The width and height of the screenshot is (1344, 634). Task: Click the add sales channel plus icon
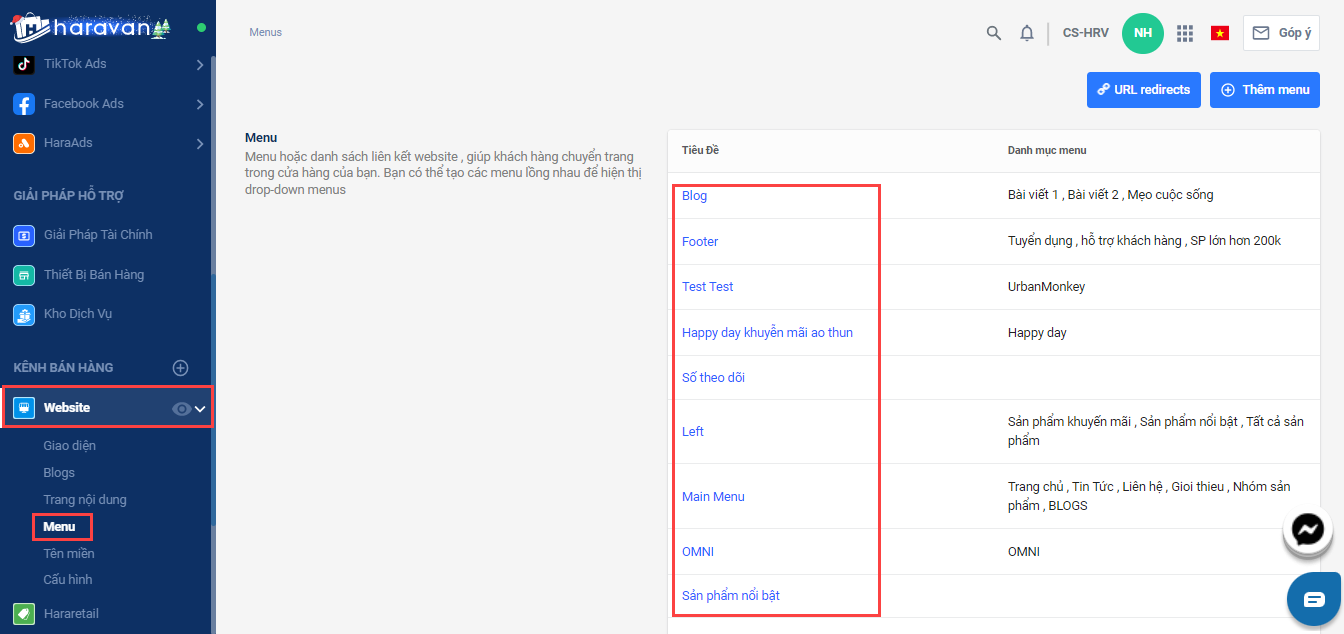tap(181, 368)
